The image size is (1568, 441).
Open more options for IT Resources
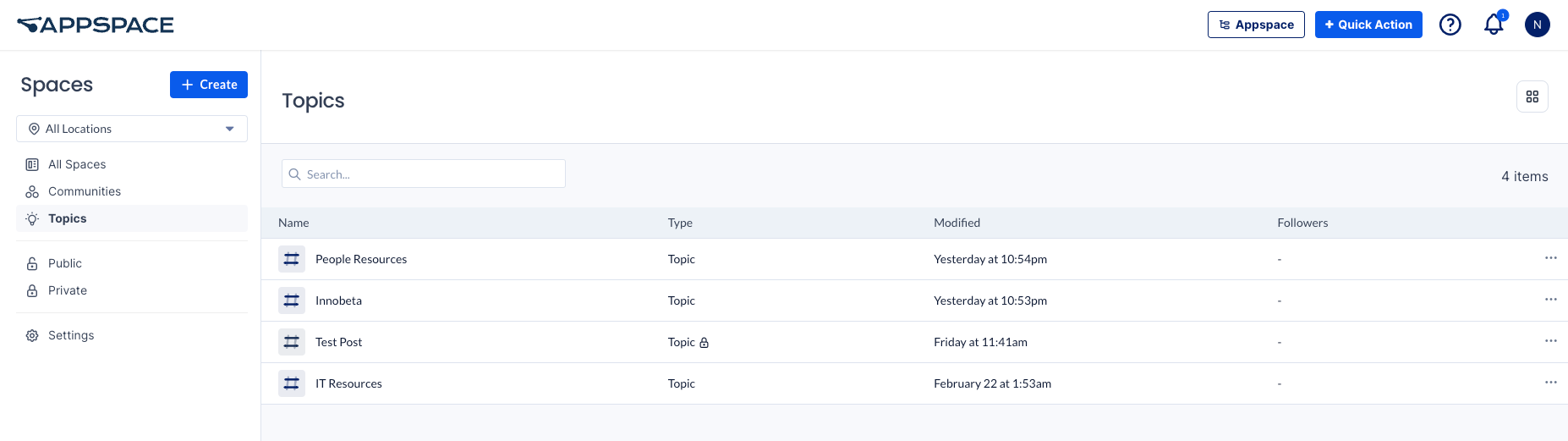pos(1551,383)
